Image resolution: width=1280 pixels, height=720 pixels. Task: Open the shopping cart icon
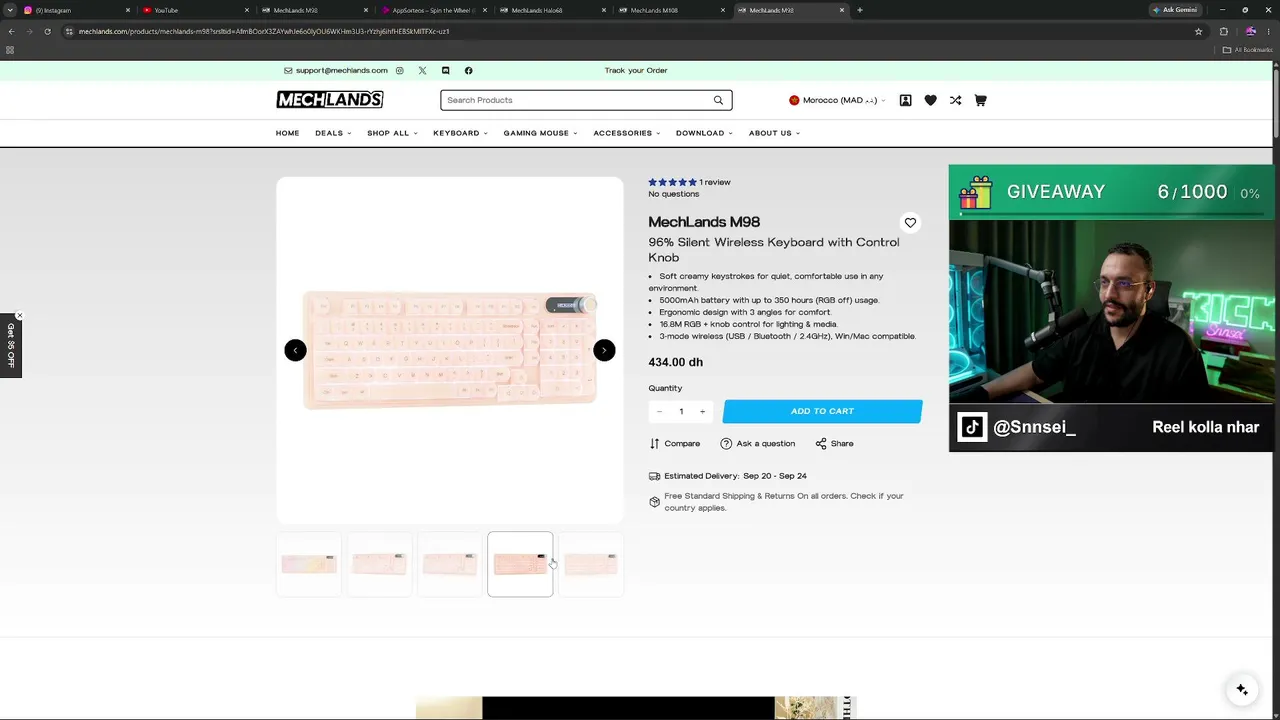980,100
